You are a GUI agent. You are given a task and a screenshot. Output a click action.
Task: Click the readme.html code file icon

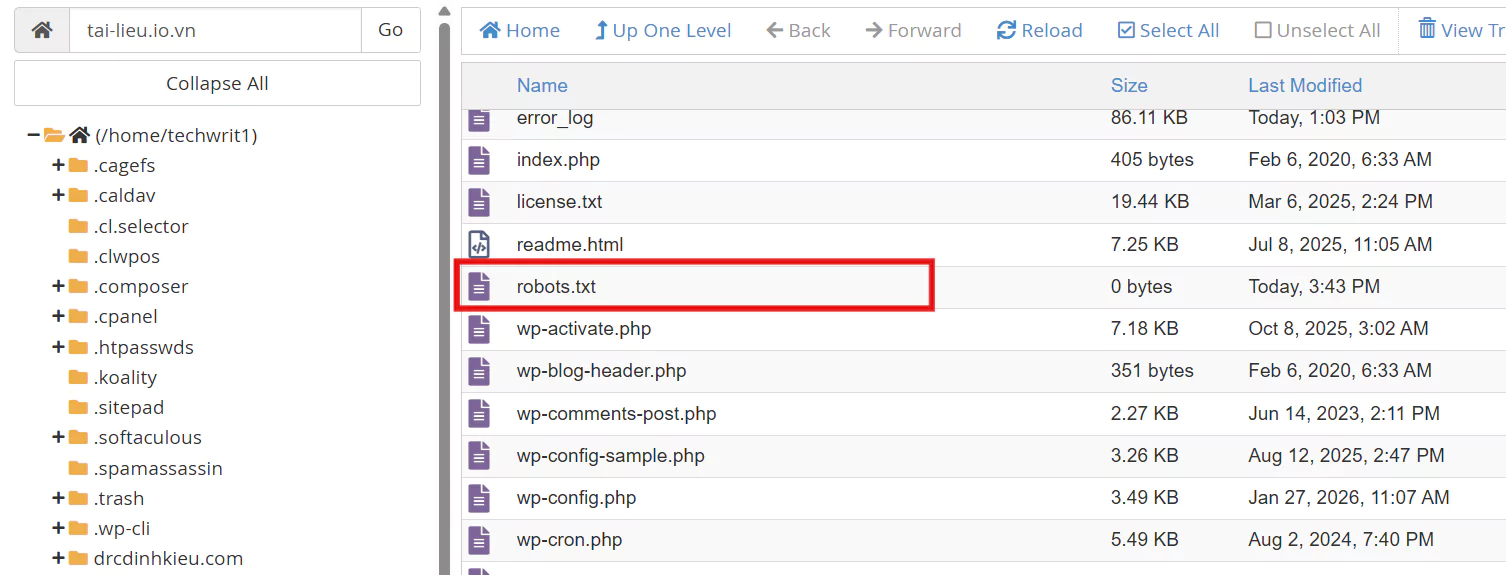(x=479, y=244)
